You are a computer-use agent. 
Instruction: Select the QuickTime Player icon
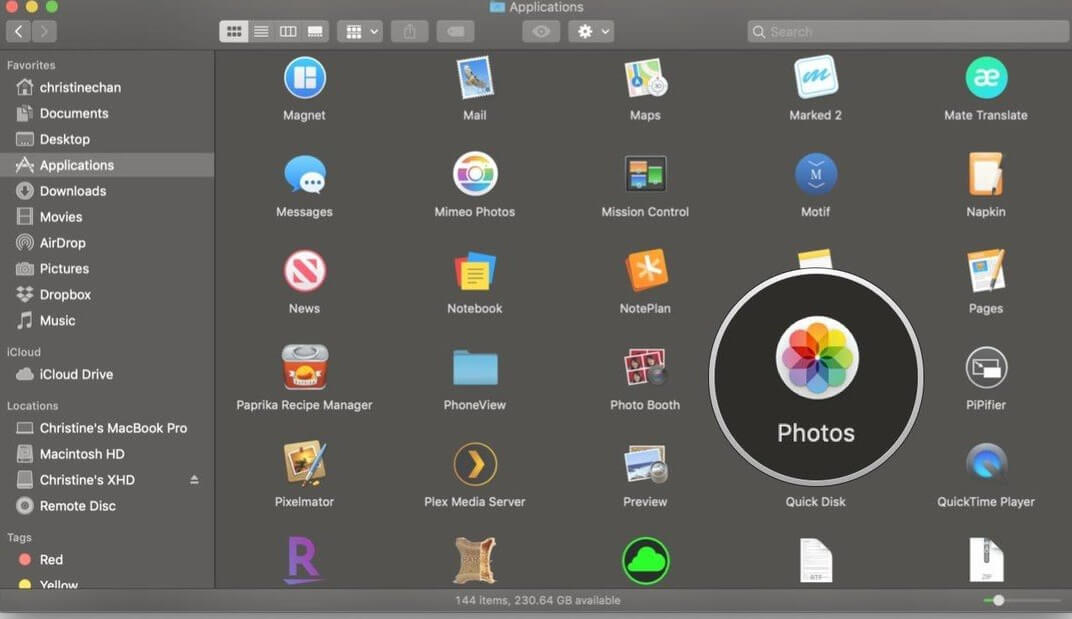(x=986, y=464)
